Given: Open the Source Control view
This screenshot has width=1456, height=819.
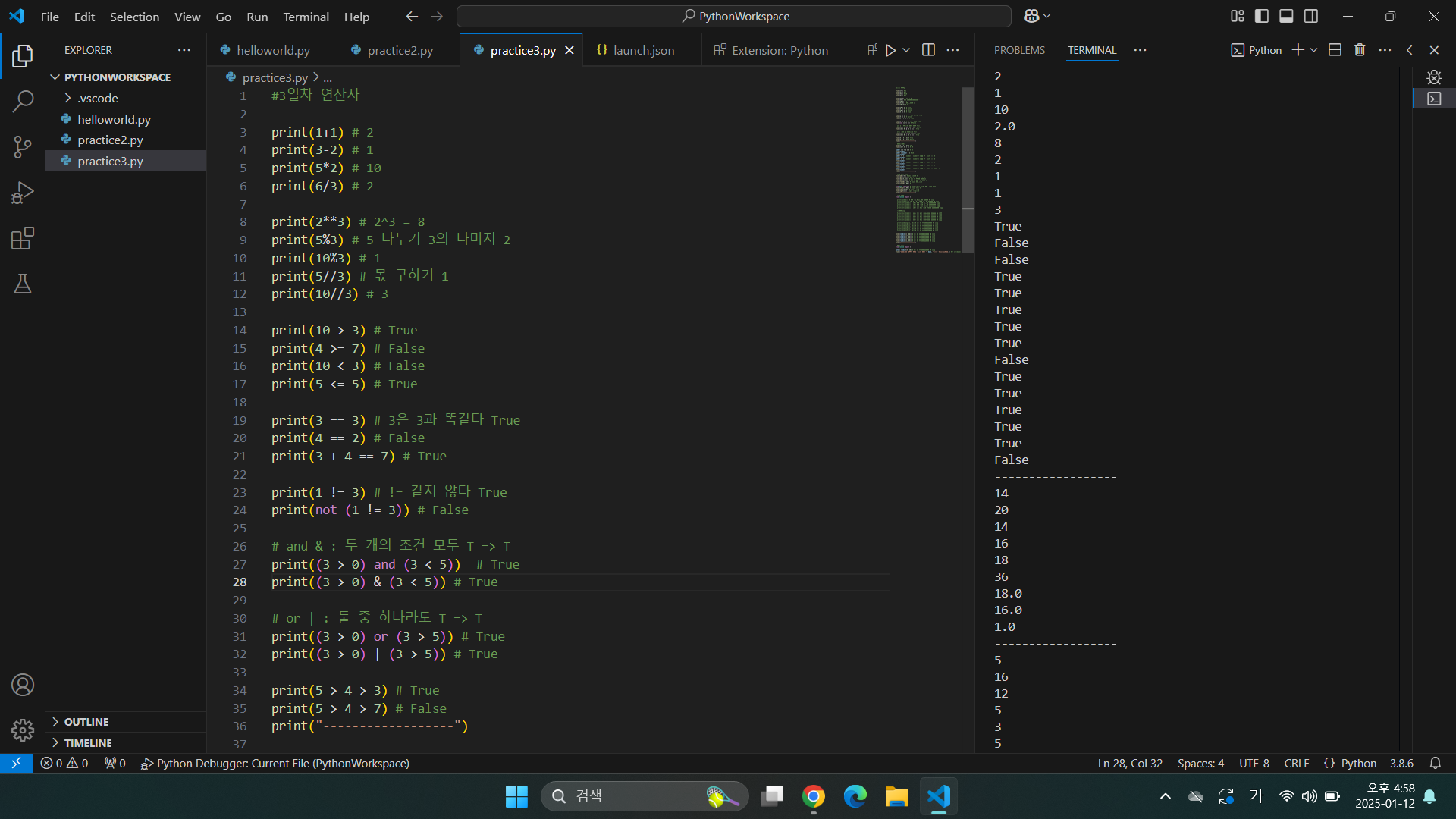Looking at the screenshot, I should [x=23, y=147].
